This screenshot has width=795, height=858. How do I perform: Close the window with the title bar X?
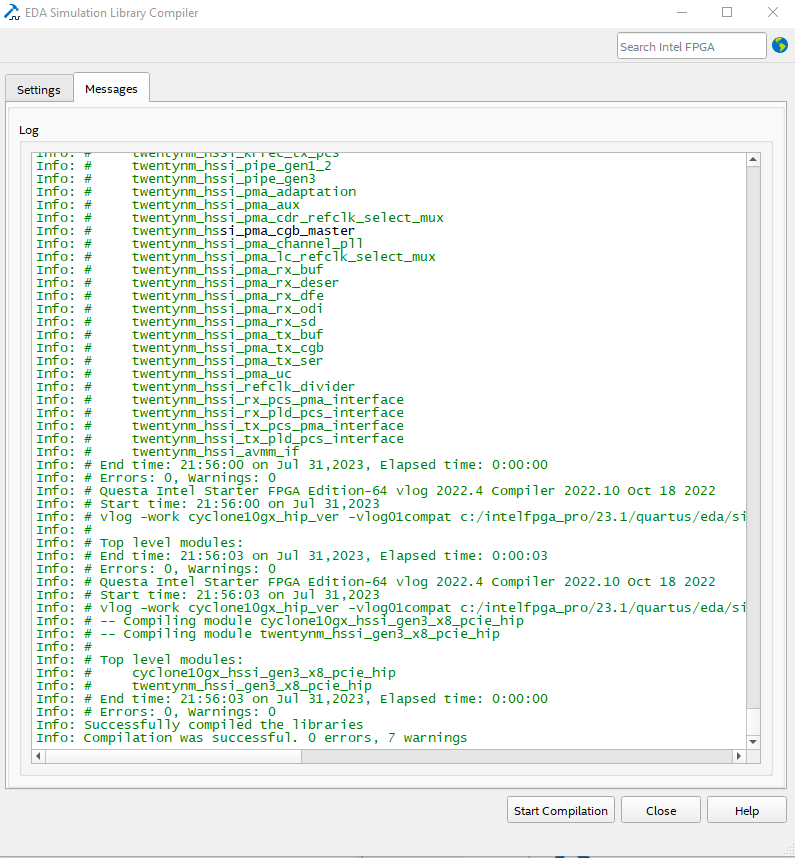772,13
